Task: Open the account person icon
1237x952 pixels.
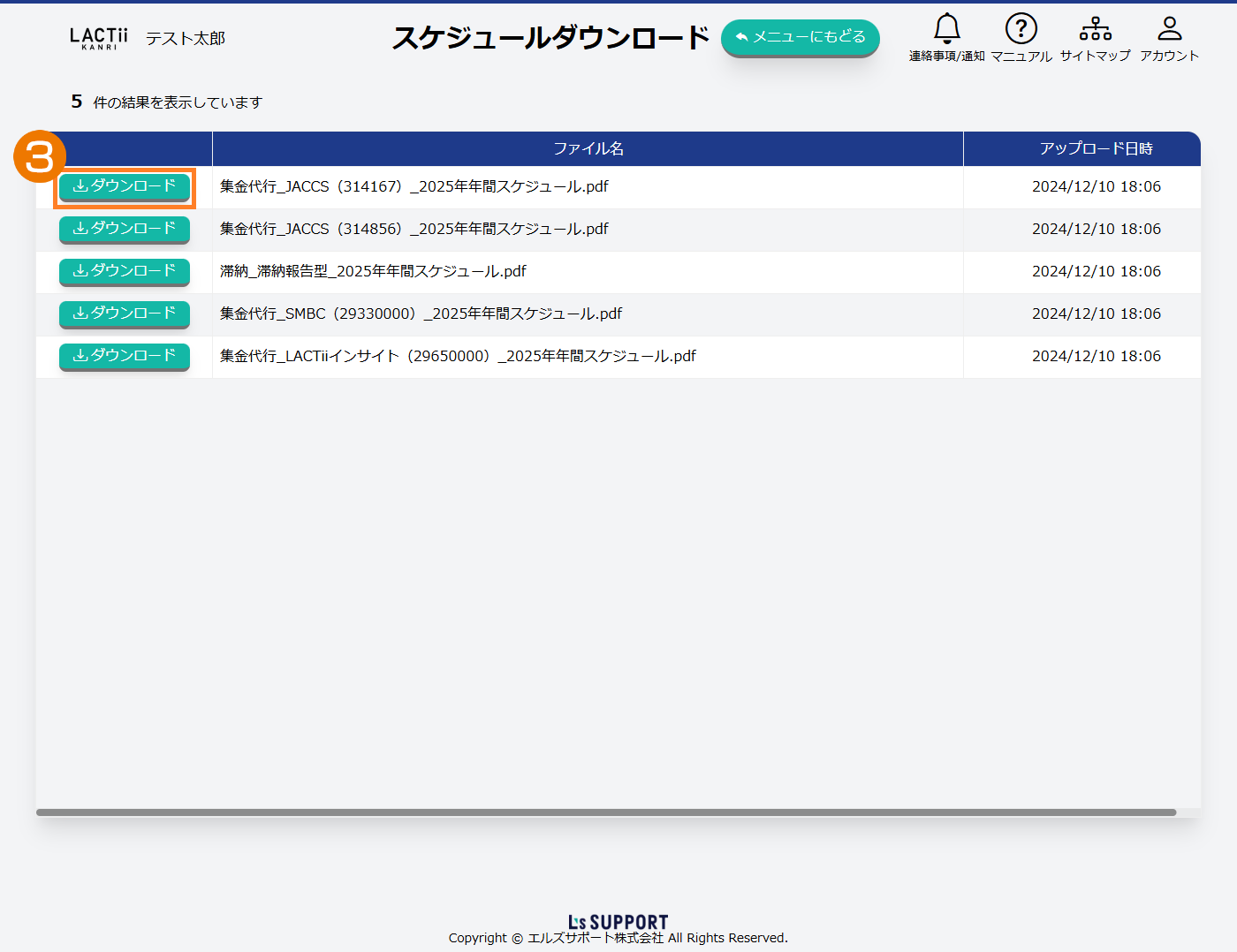Action: [1169, 29]
